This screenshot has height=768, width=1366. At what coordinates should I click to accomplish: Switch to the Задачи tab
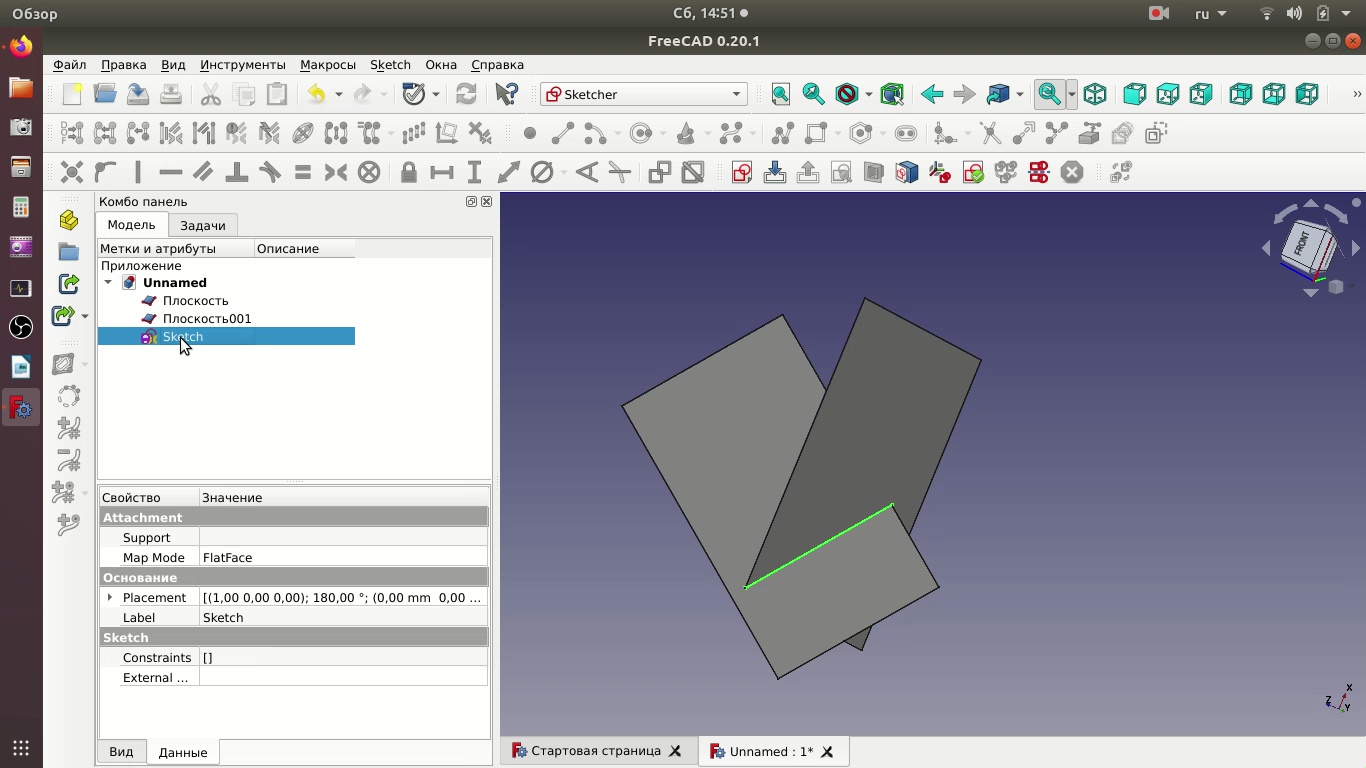[203, 225]
